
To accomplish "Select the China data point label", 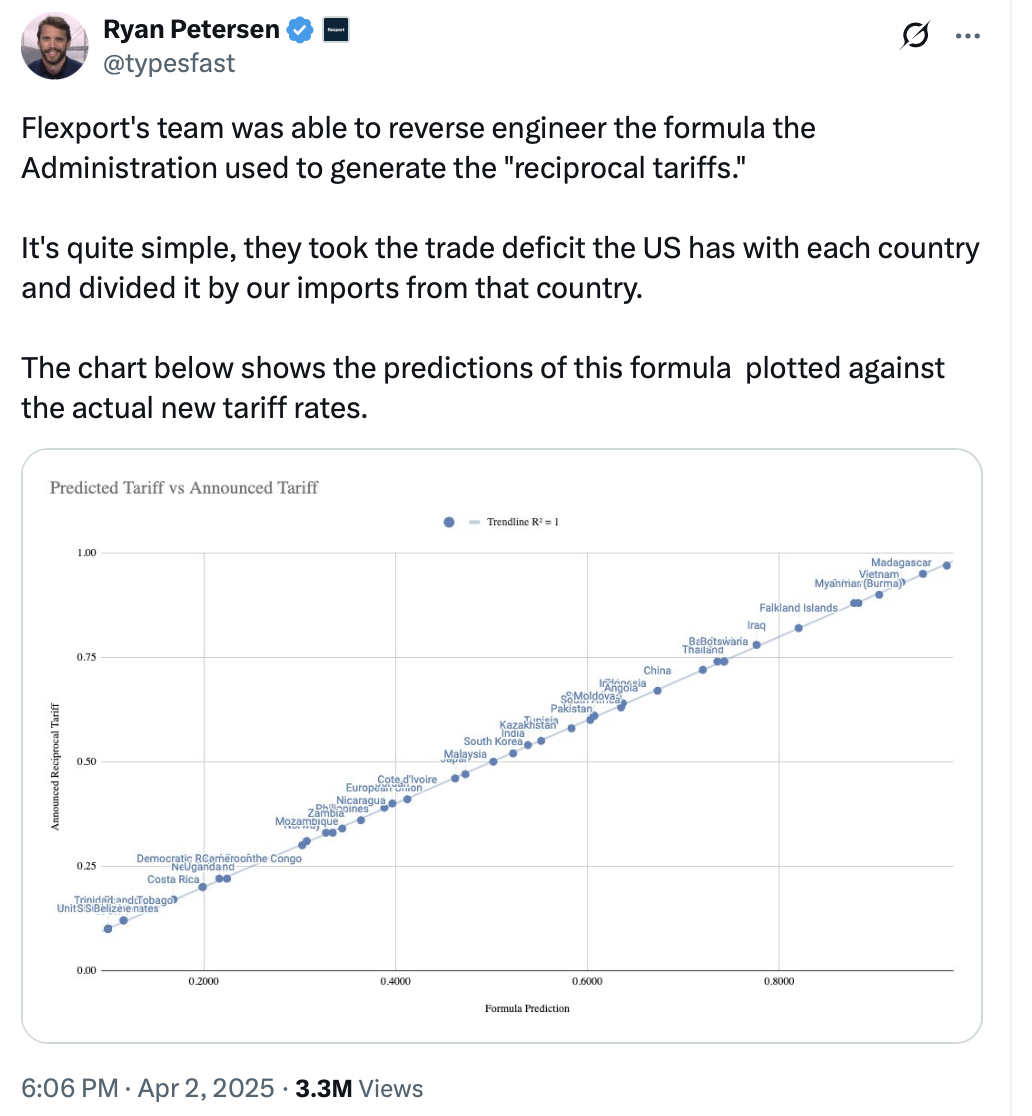I will pos(657,670).
